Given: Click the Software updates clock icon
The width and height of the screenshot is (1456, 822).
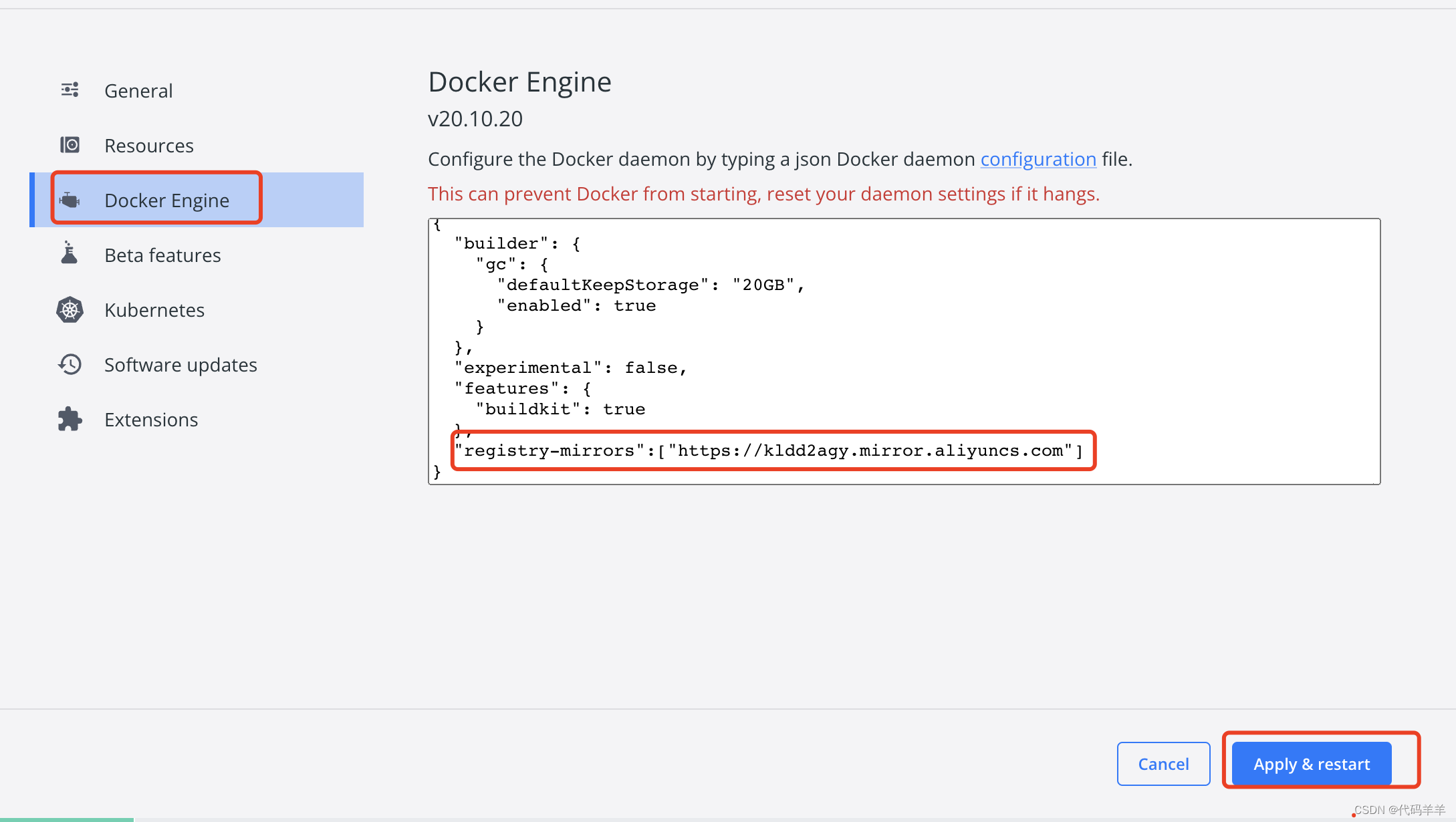Looking at the screenshot, I should [x=70, y=364].
